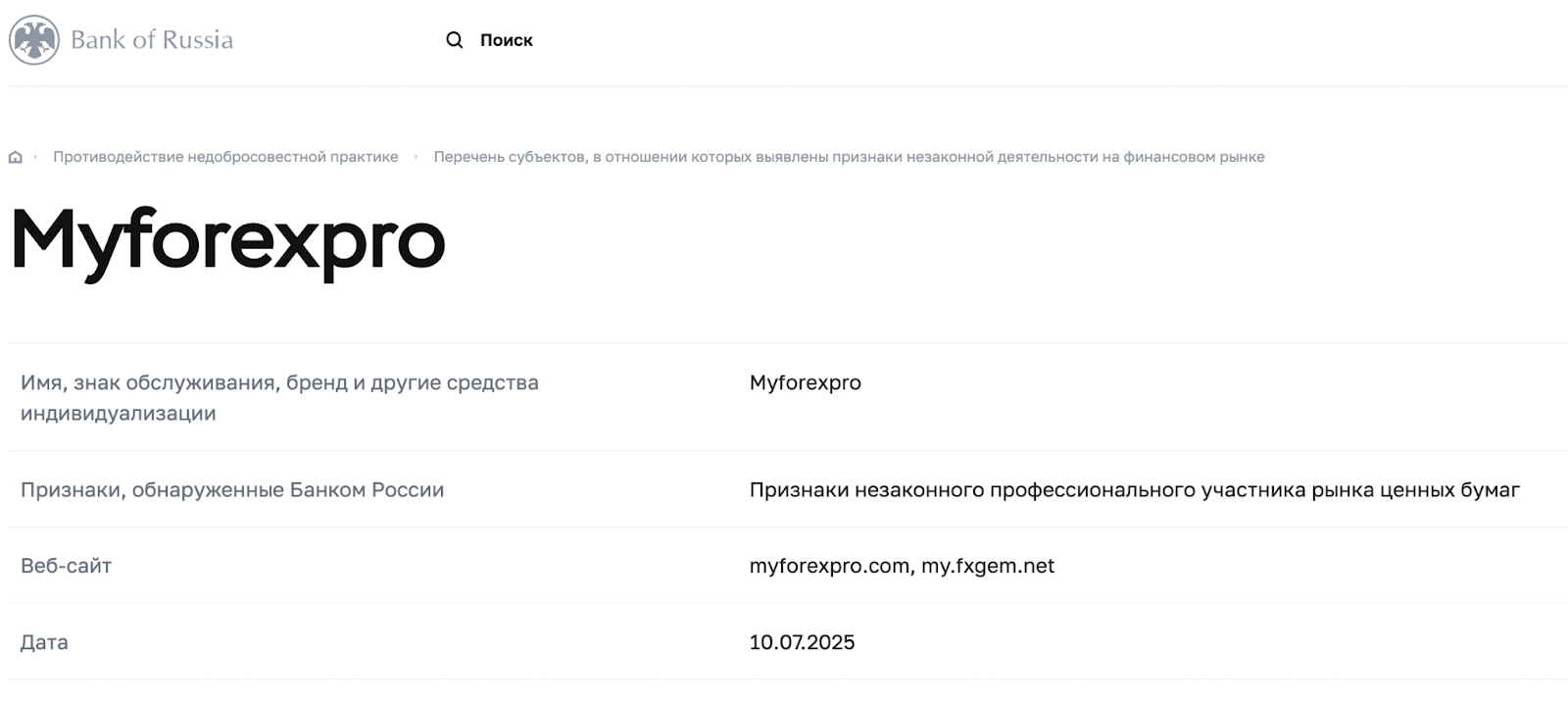Viewport: 1568px width, 706px height.
Task: Click the 'Bank of Russia' logo text
Action: coord(152,40)
